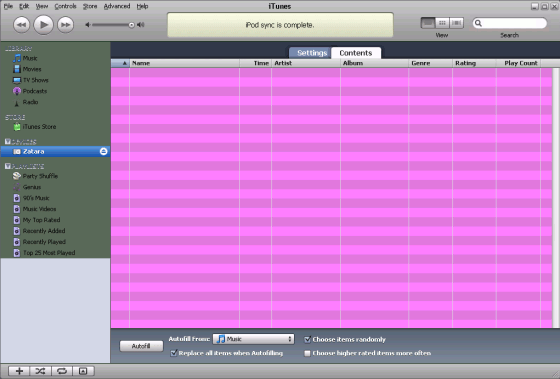
Task: Sort by the Genre column header
Action: [x=430, y=63]
